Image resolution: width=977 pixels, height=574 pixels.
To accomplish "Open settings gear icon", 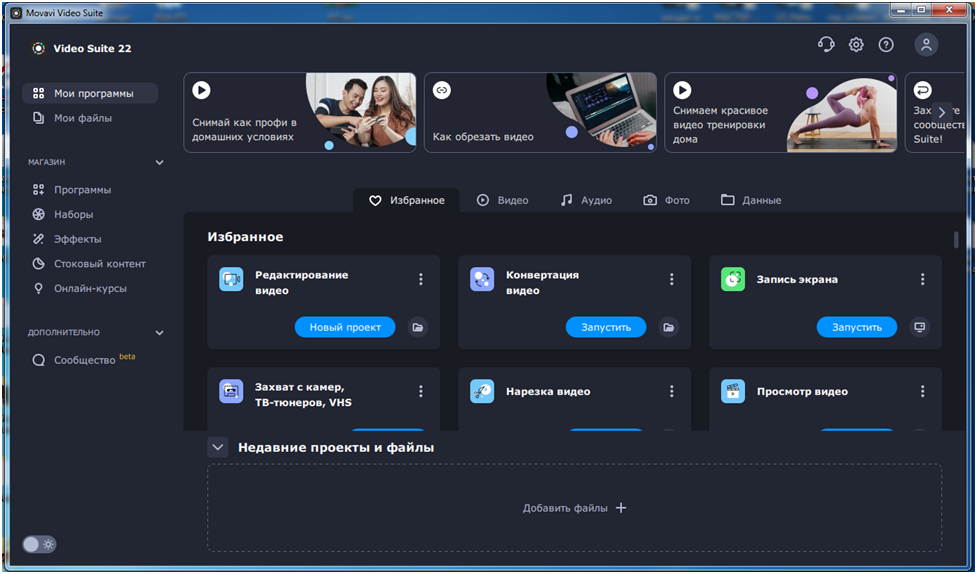I will (x=856, y=44).
